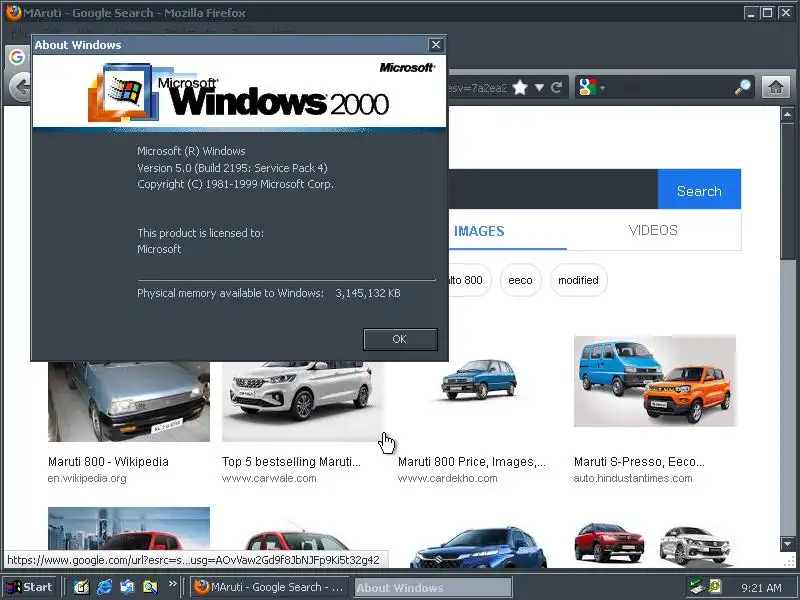Click en.wikipedia.org source text
Screen dimensions: 800x600
[x=87, y=479]
